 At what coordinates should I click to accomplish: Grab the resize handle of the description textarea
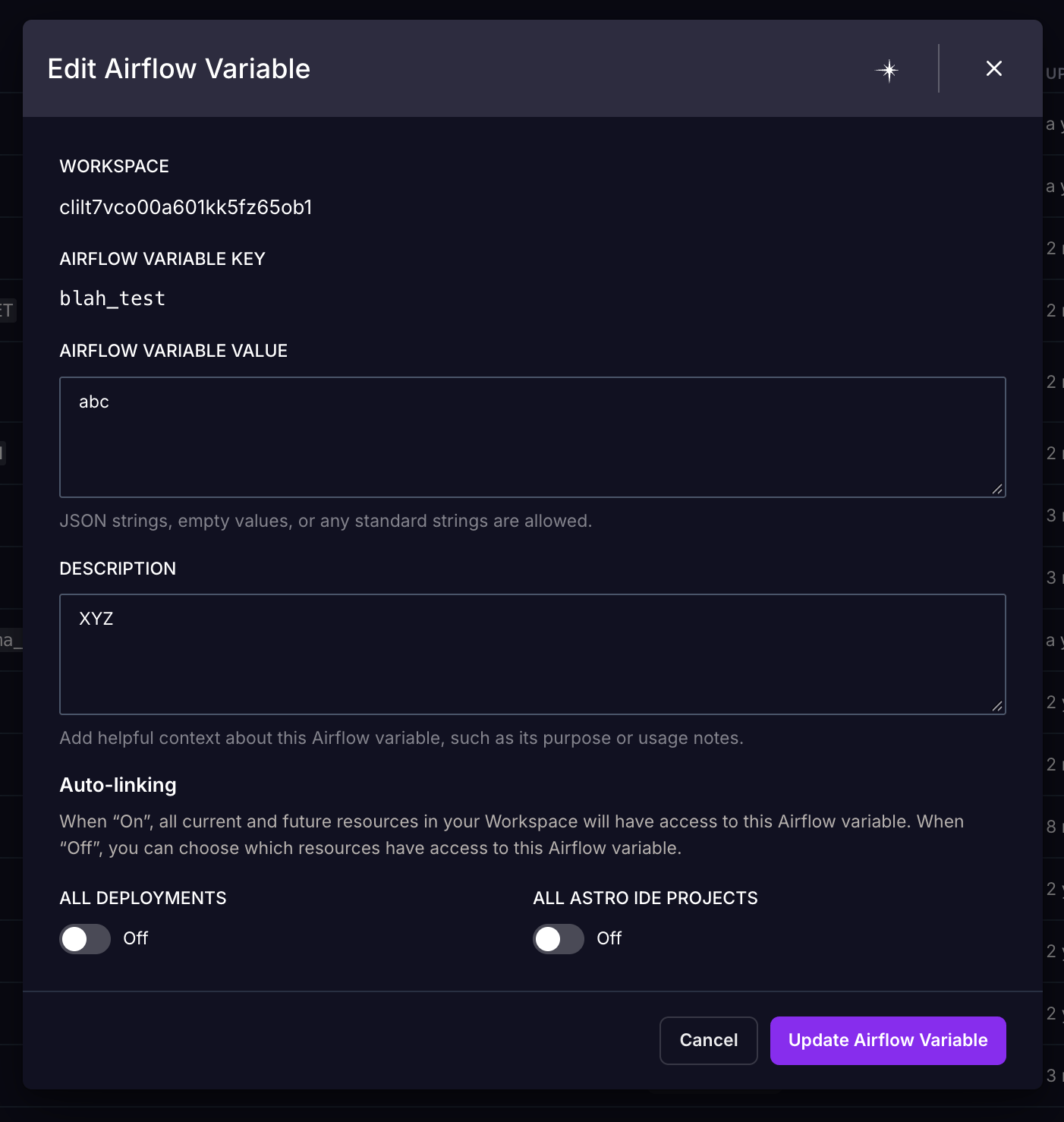[x=997, y=707]
